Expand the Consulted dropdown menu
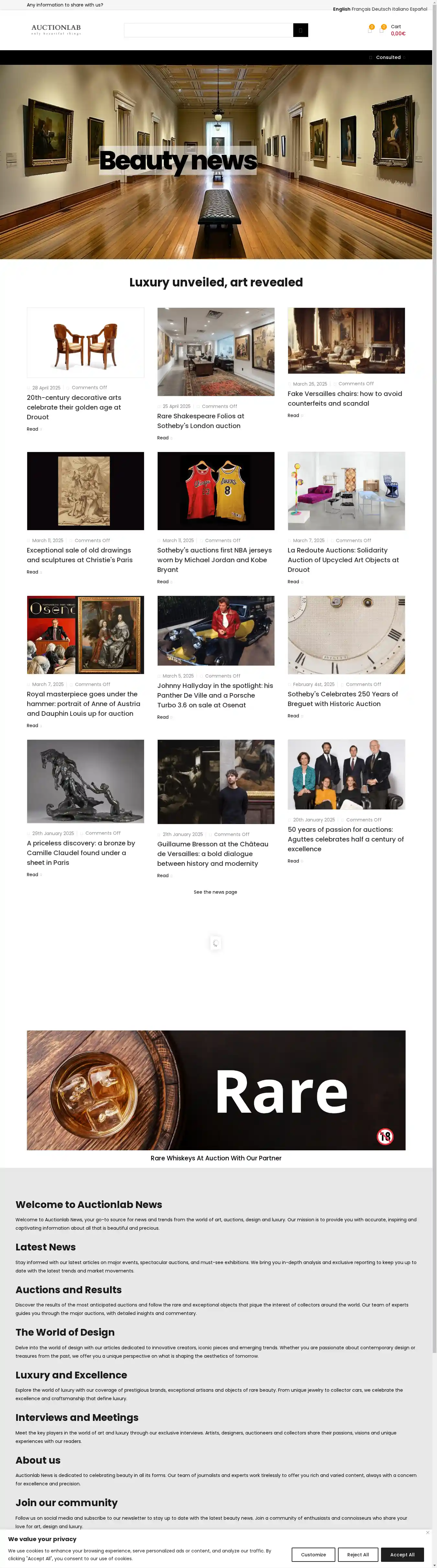The image size is (437, 1568). 388,57
